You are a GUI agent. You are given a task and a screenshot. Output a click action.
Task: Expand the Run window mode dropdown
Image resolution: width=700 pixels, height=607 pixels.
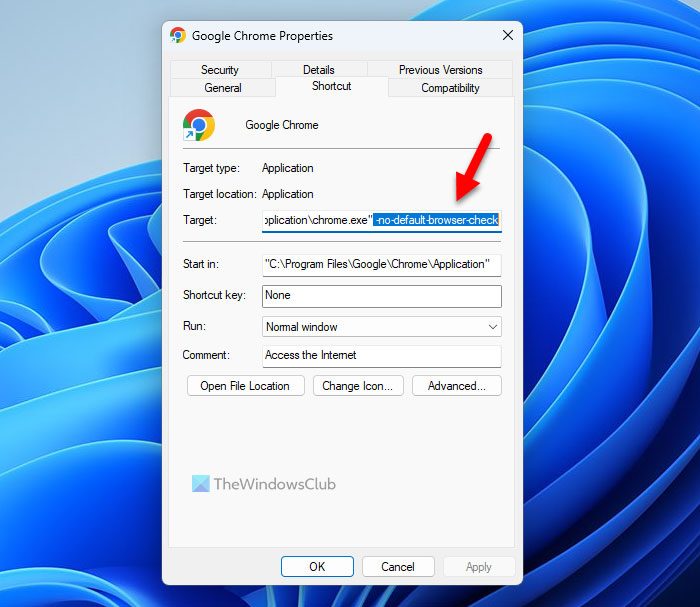point(382,327)
